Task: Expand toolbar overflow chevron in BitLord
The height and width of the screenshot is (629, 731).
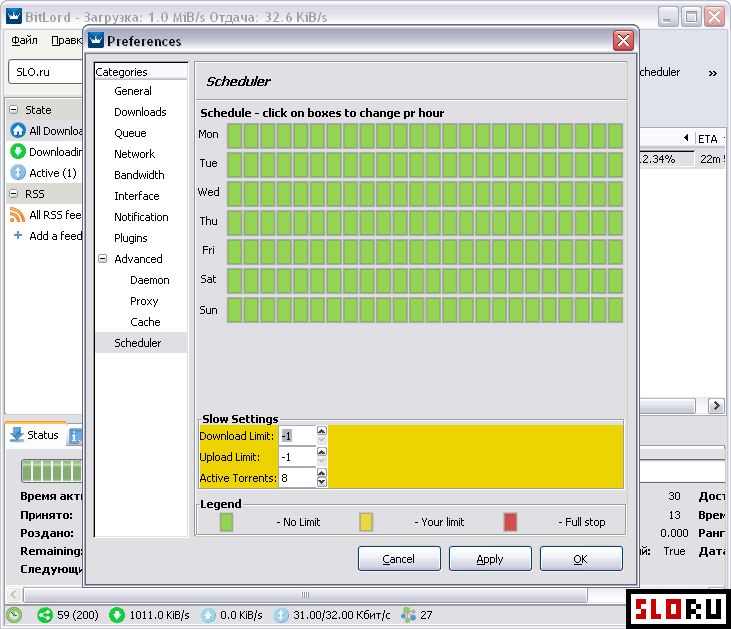Action: pos(713,73)
